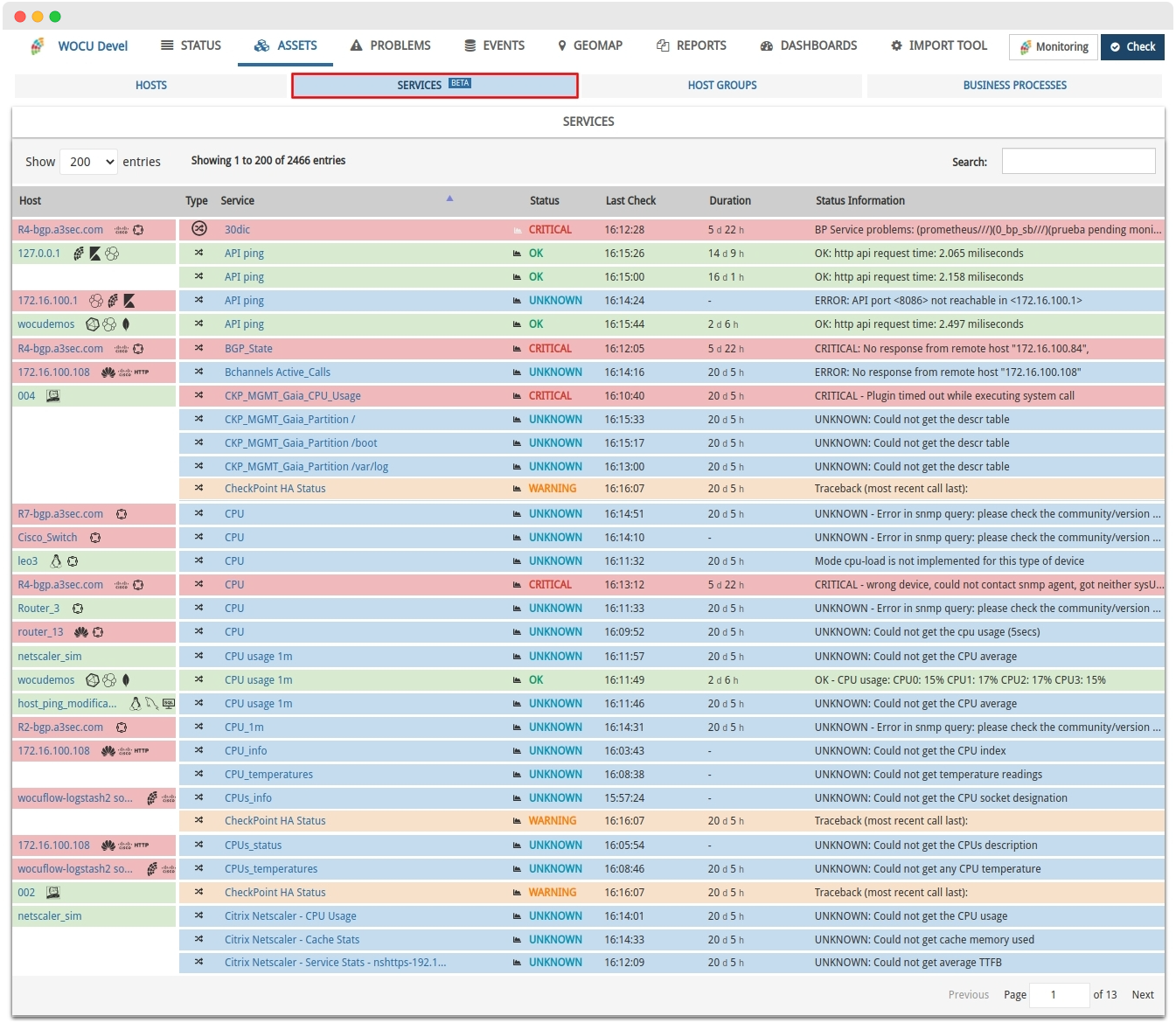This screenshot has height=1023, width=1176.
Task: Click the Linux penguin icon beside leo3
Action: click(x=56, y=561)
